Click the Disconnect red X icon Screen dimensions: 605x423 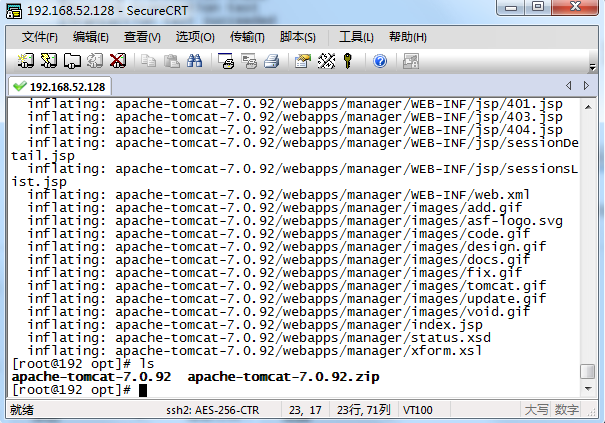[118, 61]
